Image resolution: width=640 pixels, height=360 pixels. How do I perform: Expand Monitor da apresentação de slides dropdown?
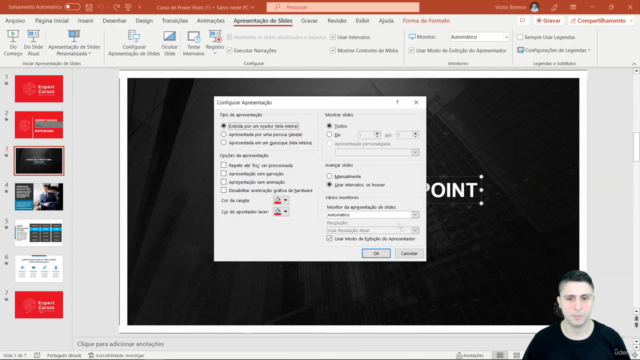(415, 215)
